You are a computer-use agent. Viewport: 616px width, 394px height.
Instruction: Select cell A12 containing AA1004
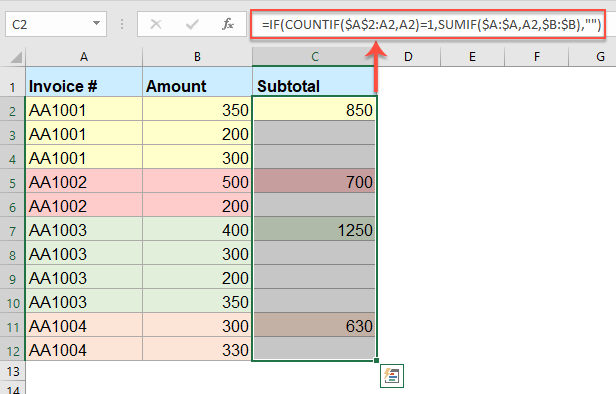click(84, 348)
